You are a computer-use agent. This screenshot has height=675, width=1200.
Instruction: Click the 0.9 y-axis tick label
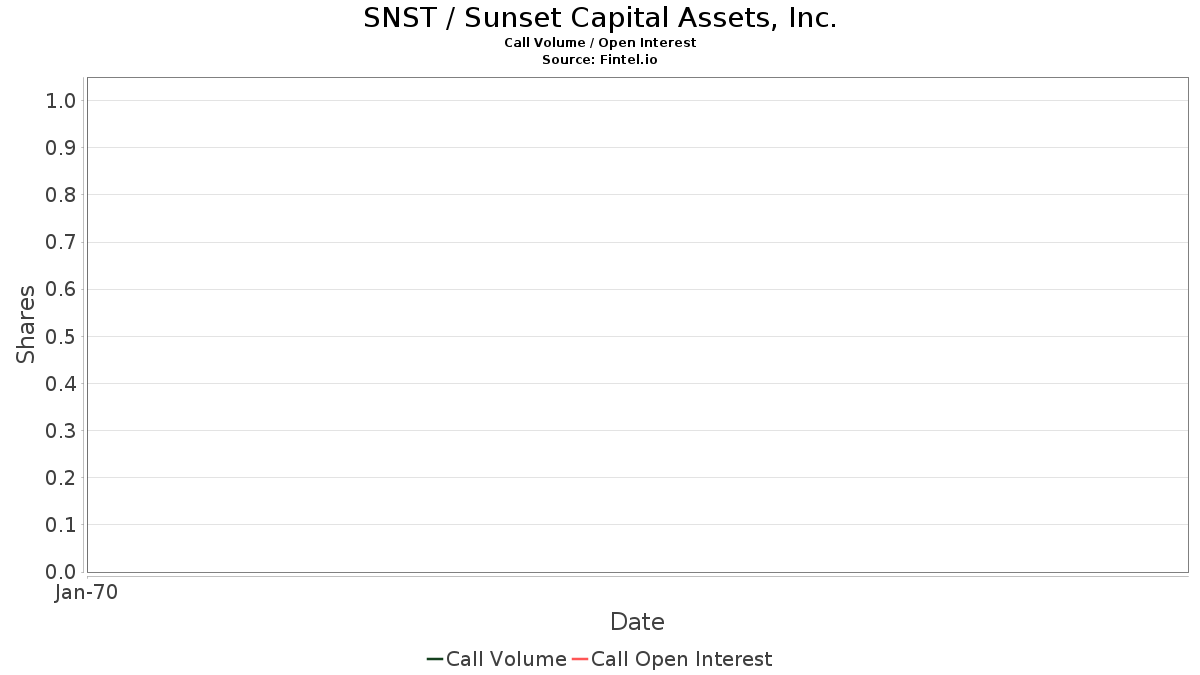click(61, 147)
